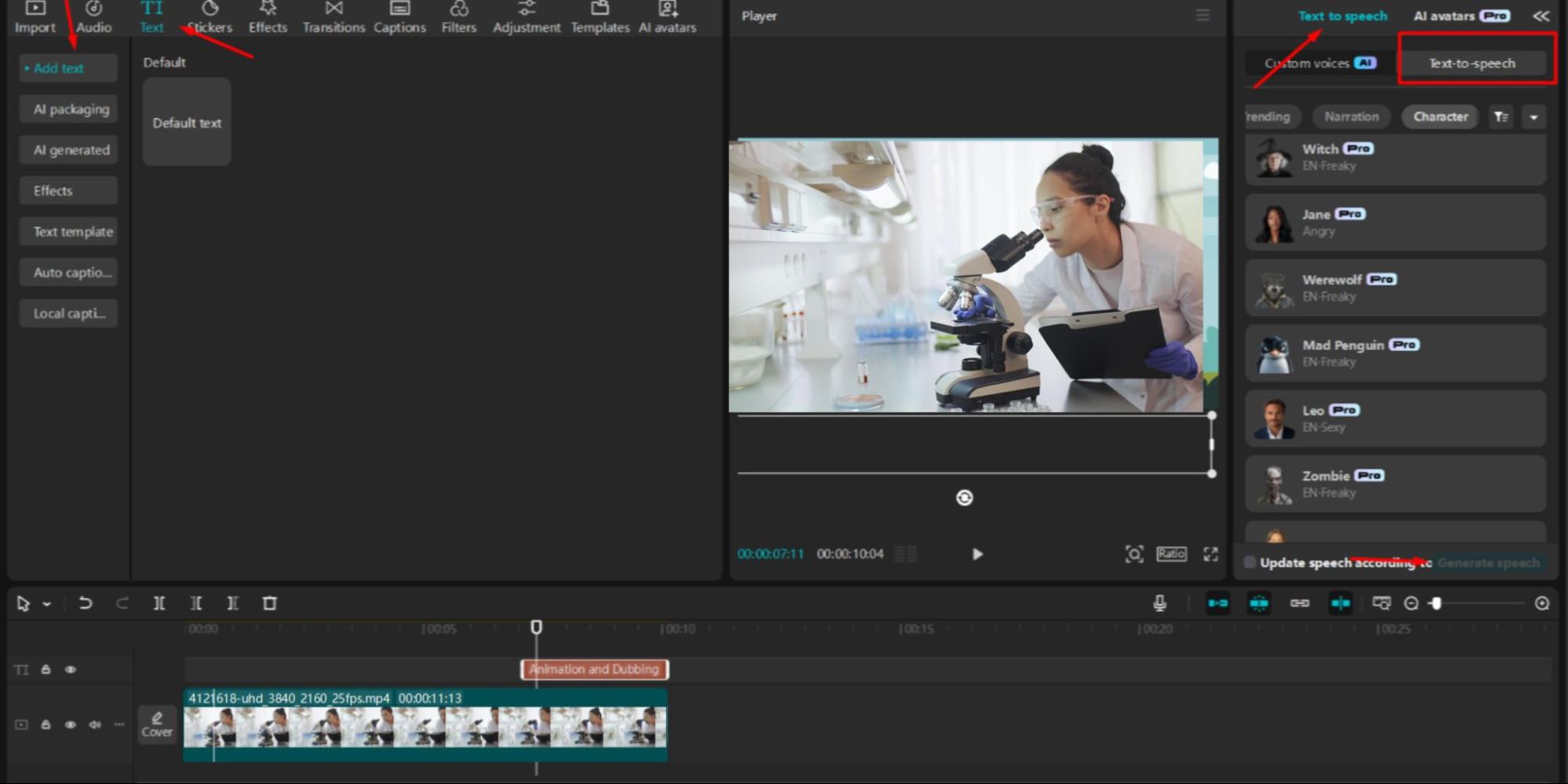Open the Audio tab

tap(93, 17)
